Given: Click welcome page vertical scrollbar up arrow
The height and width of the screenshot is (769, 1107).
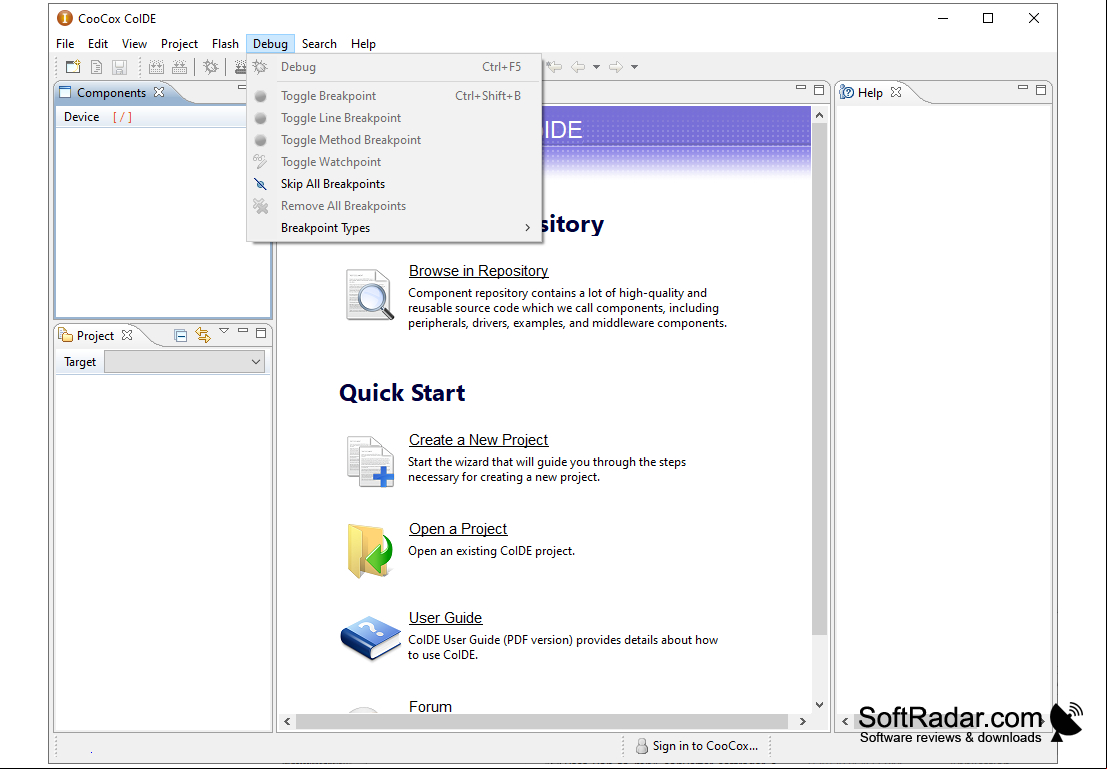Looking at the screenshot, I should 819,115.
